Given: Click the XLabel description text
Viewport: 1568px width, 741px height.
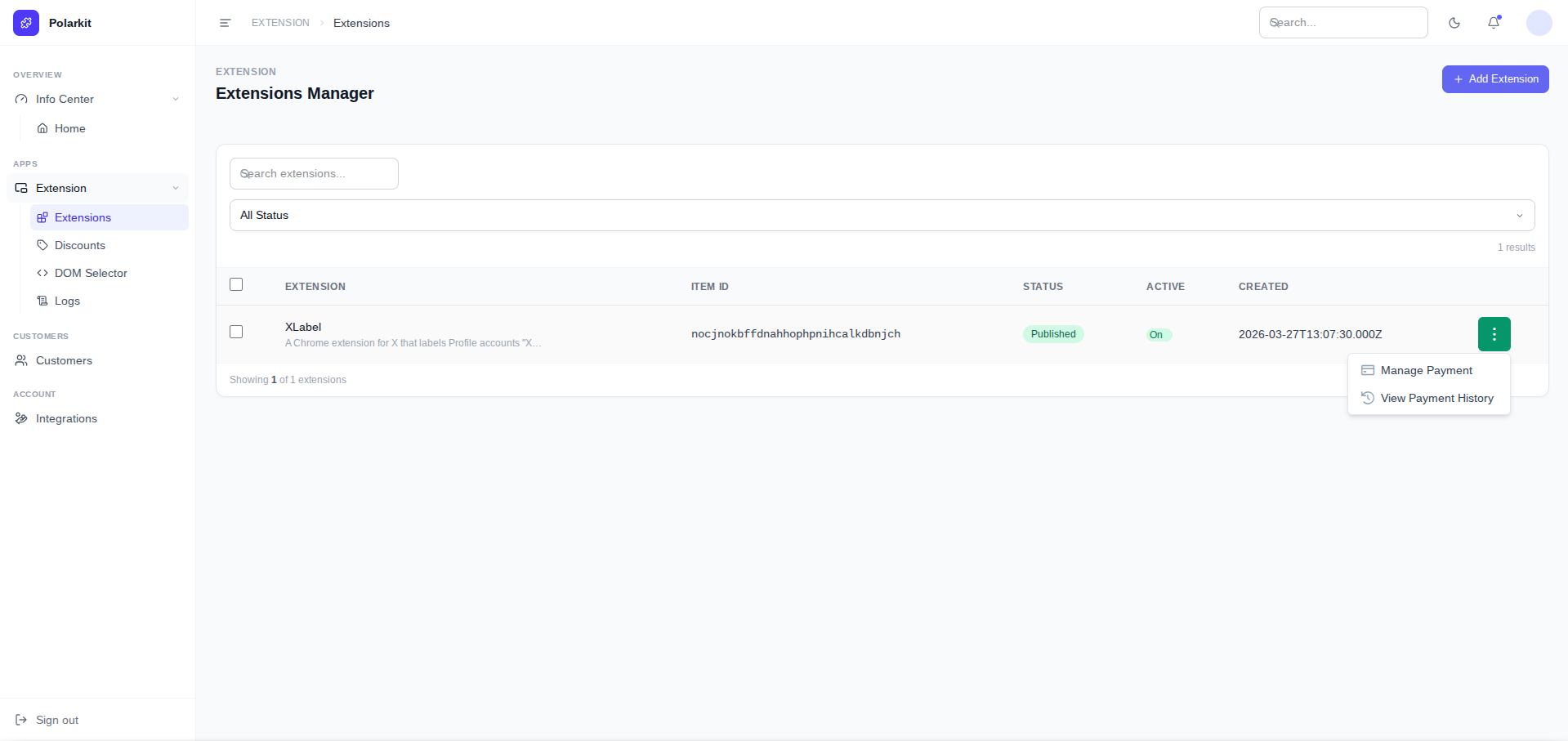Looking at the screenshot, I should (413, 343).
